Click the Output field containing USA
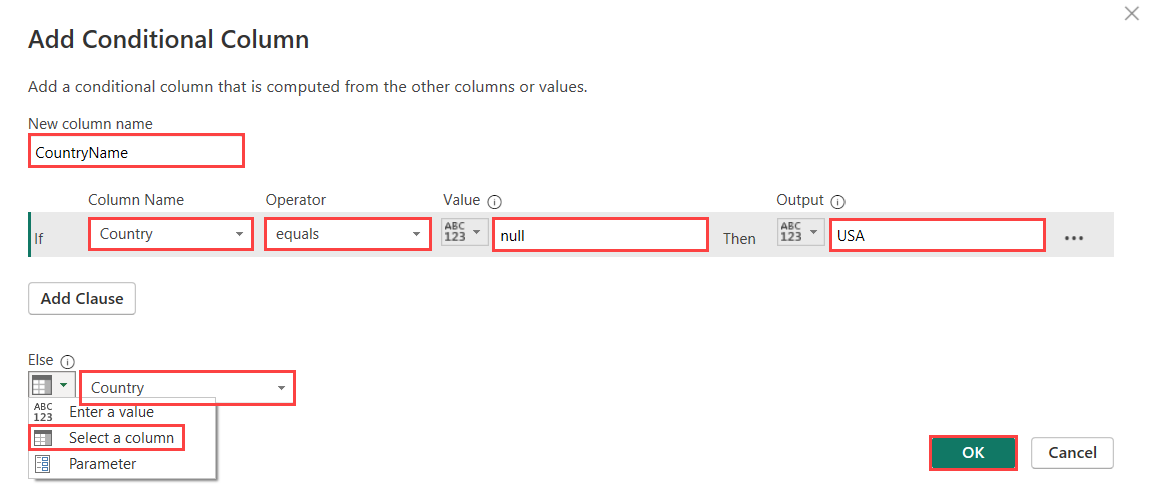Screen dimensions: 1149x502 point(937,236)
